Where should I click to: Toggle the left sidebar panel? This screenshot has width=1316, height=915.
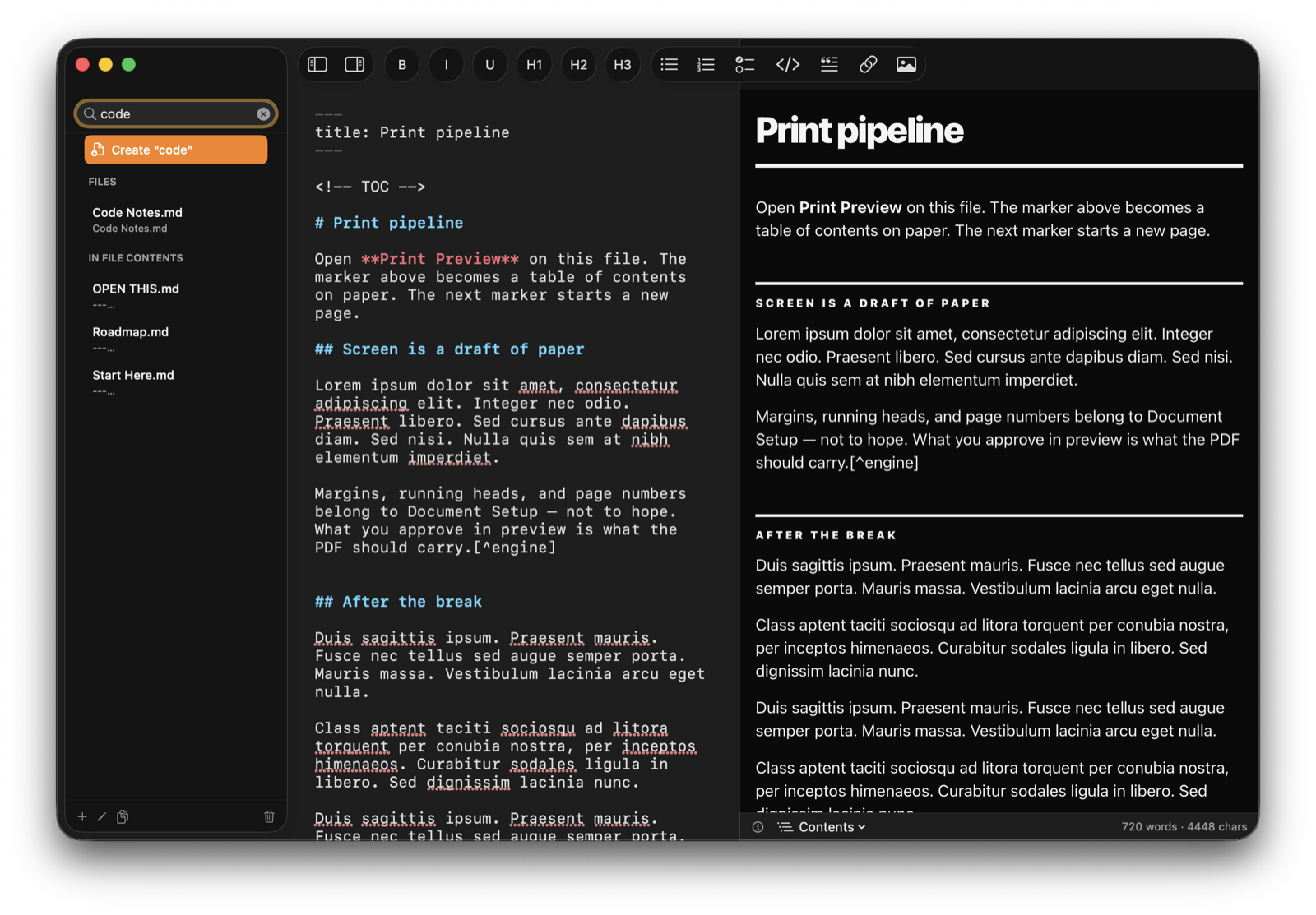(317, 64)
